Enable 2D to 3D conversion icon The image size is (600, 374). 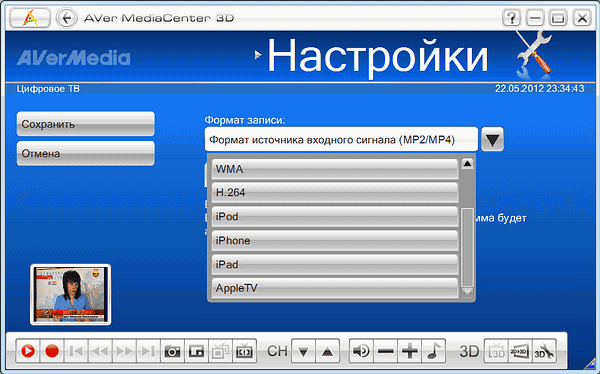coord(520,351)
